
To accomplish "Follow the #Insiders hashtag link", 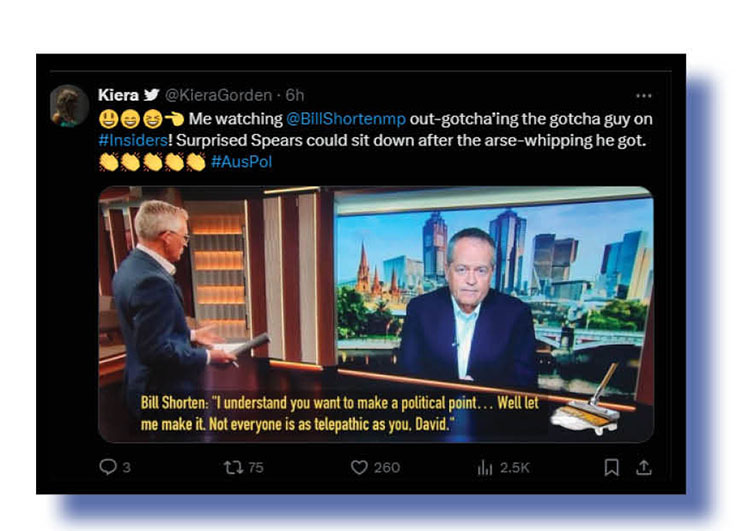I will (x=133, y=141).
